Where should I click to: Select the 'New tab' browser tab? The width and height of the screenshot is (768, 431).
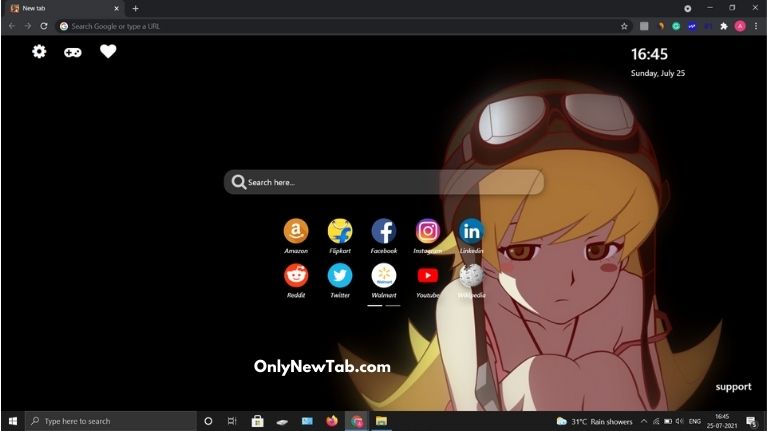[65, 8]
